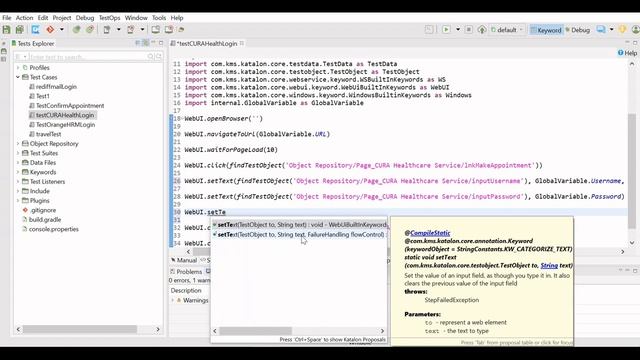Click the yellow lightbulb tips icon

pyautogui.click(x=622, y=29)
